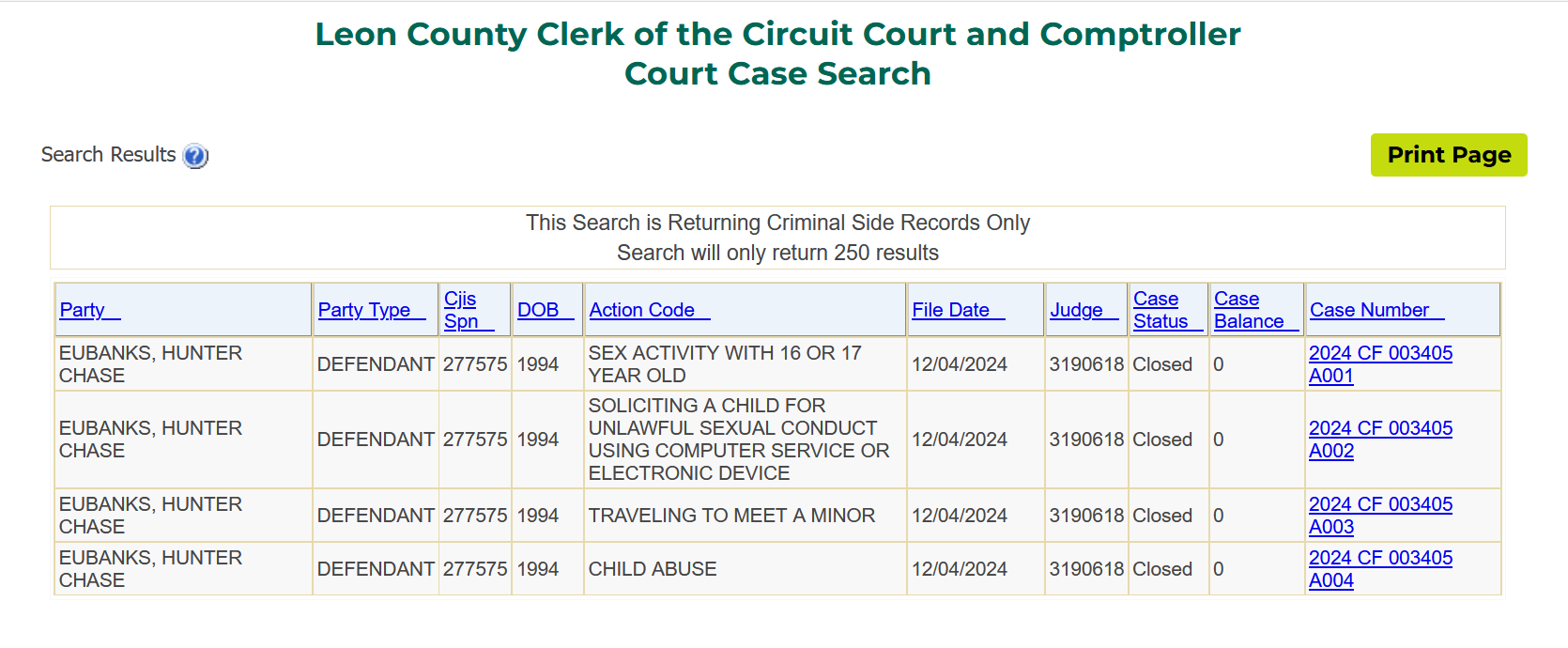1568x648 pixels.
Task: Sort by Case Number column header
Action: (1377, 310)
